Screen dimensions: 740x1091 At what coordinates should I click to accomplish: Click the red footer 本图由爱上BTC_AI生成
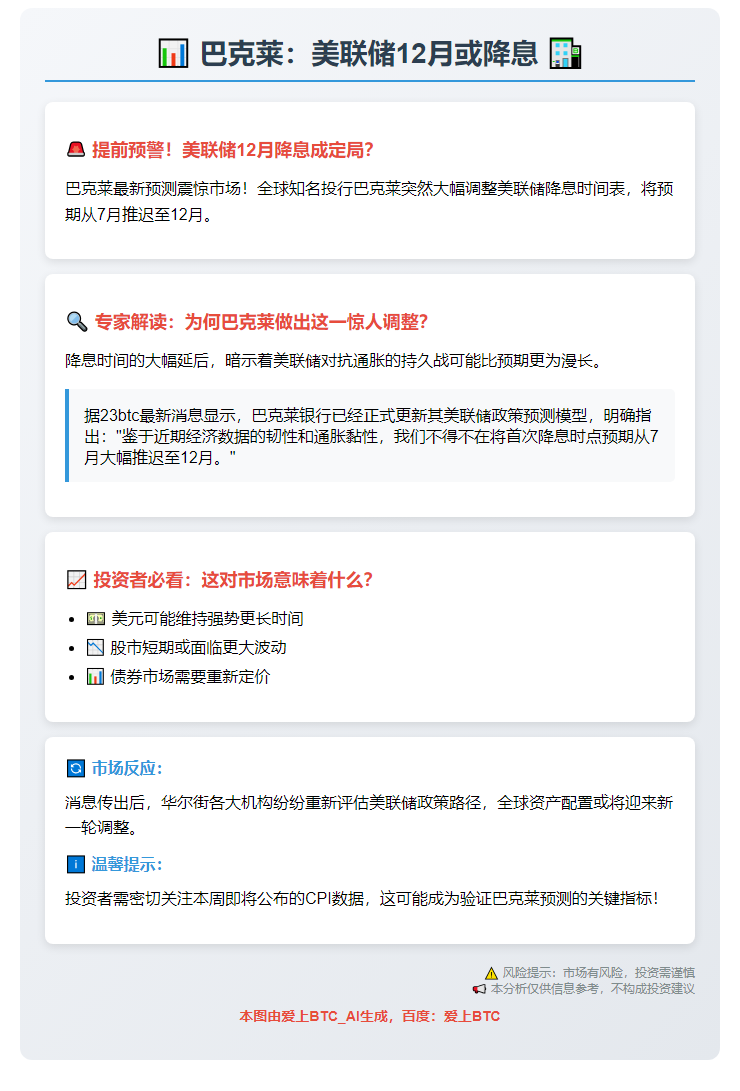[369, 1016]
